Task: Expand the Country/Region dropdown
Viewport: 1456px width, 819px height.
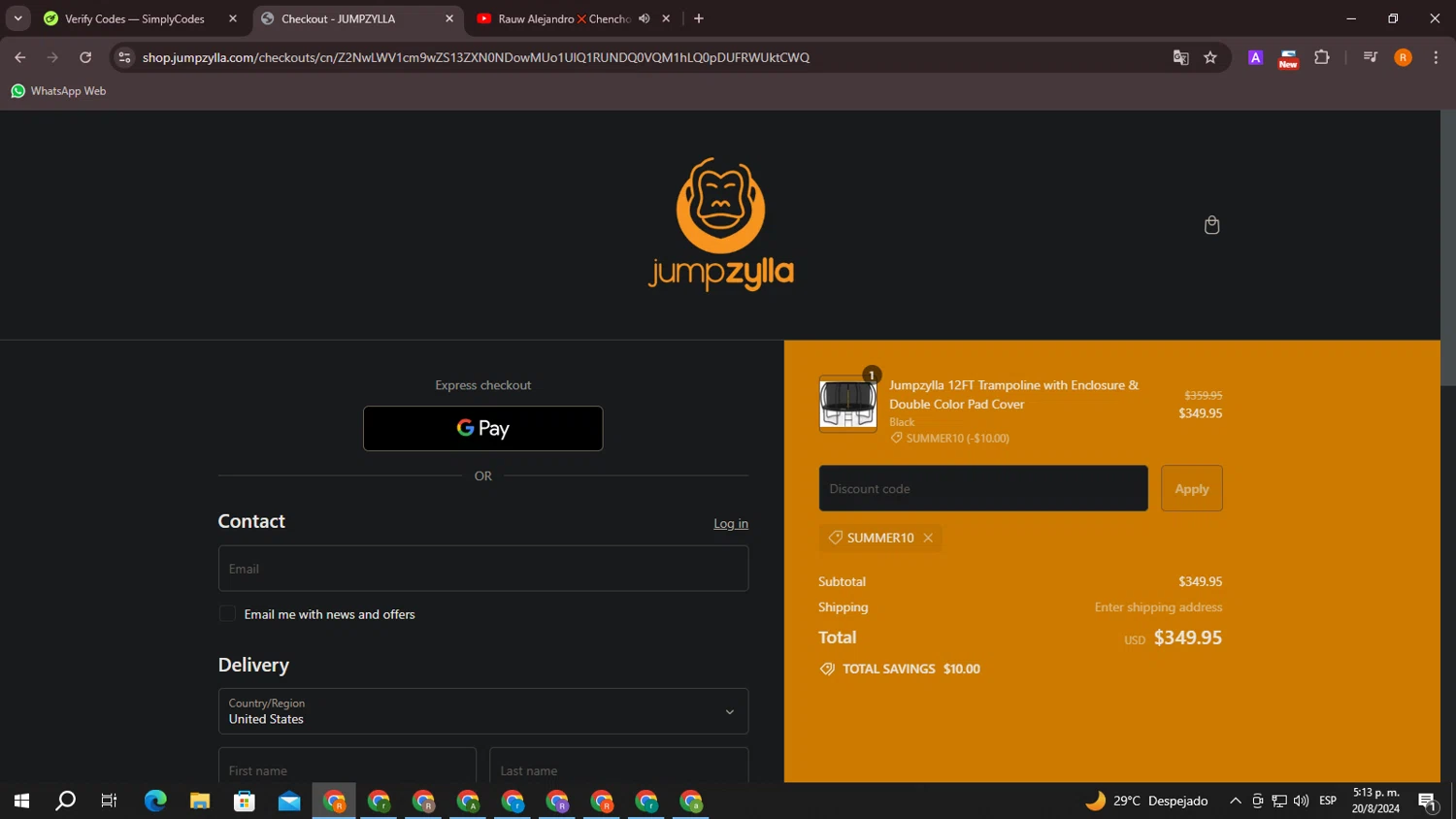Action: (482, 711)
